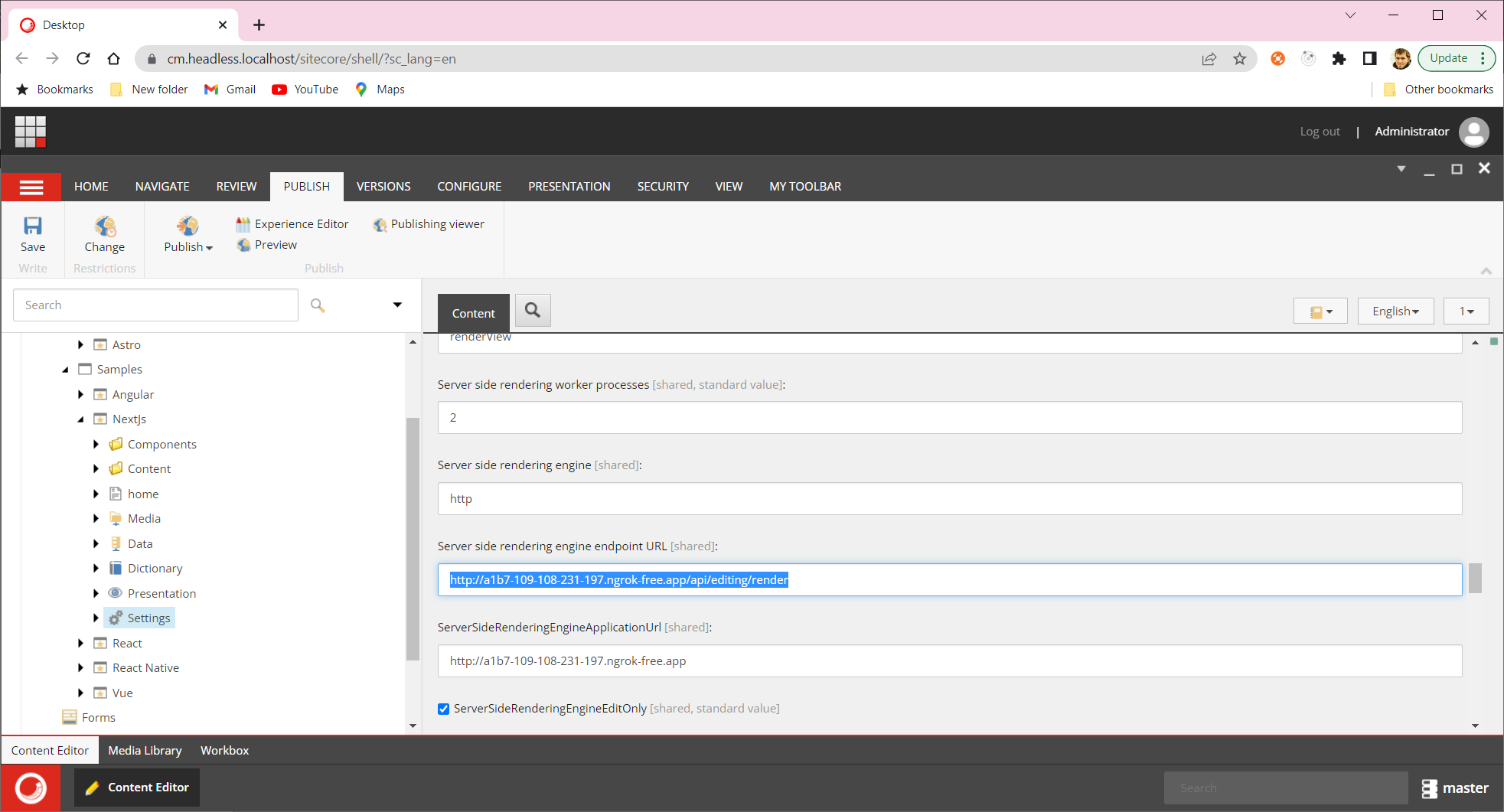1504x812 pixels.
Task: Switch to the Media Library tab
Action: coord(144,750)
